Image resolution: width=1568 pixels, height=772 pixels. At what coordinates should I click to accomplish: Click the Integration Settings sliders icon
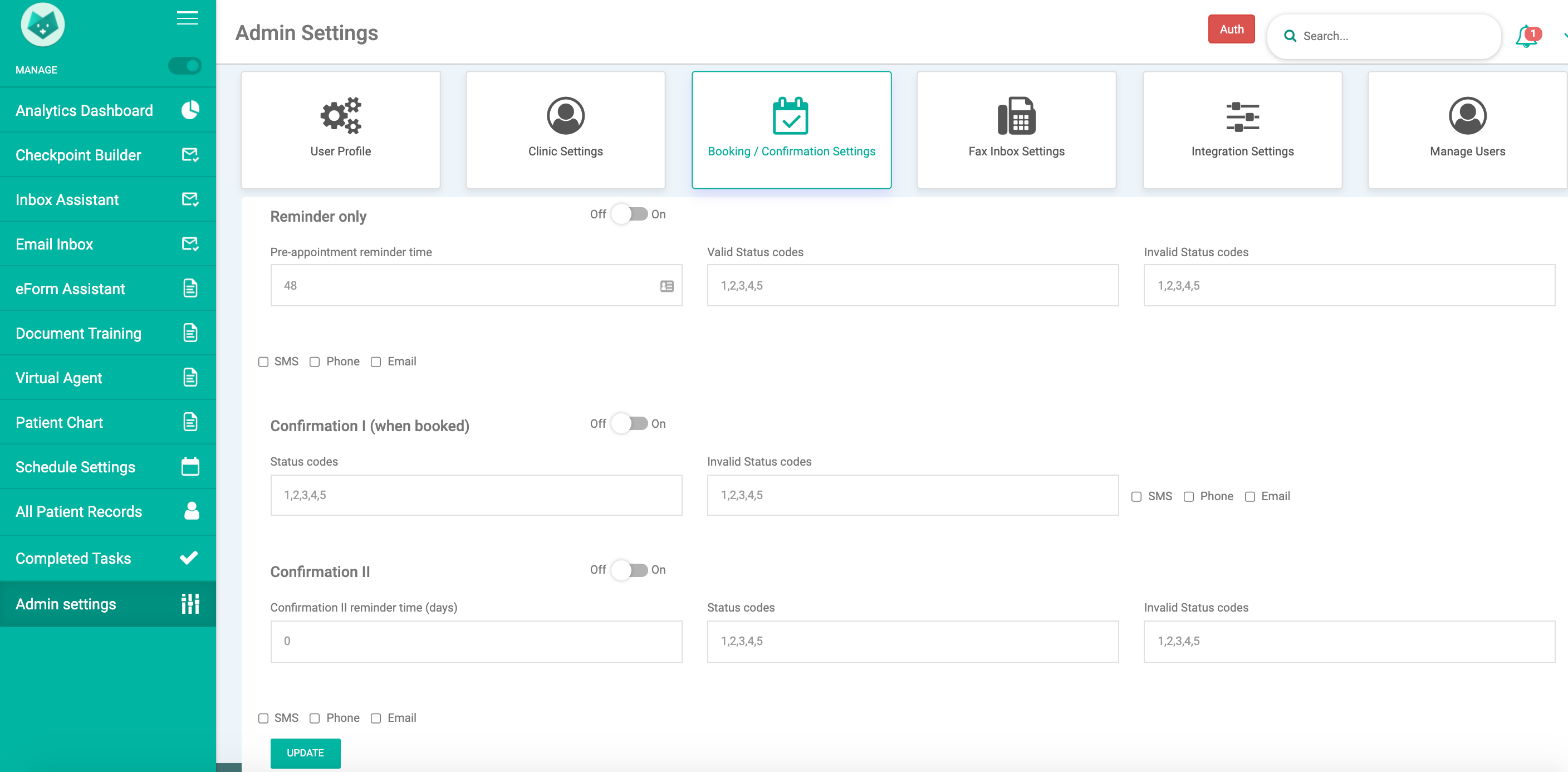(1242, 117)
